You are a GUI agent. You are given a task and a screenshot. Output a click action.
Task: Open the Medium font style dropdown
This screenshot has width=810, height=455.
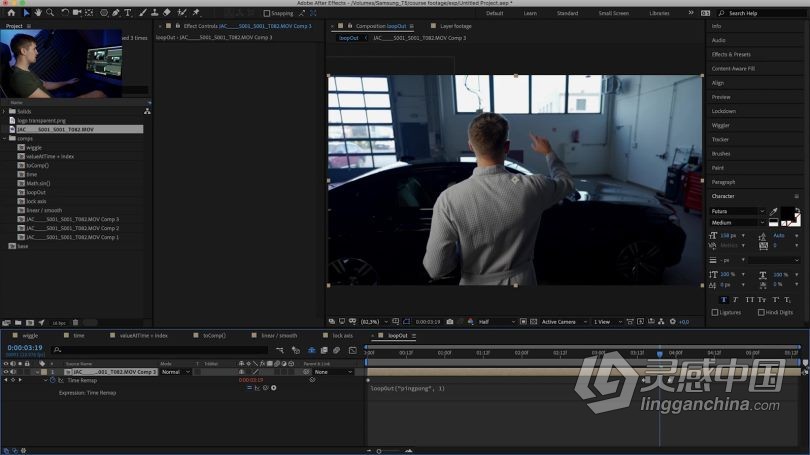(738, 223)
